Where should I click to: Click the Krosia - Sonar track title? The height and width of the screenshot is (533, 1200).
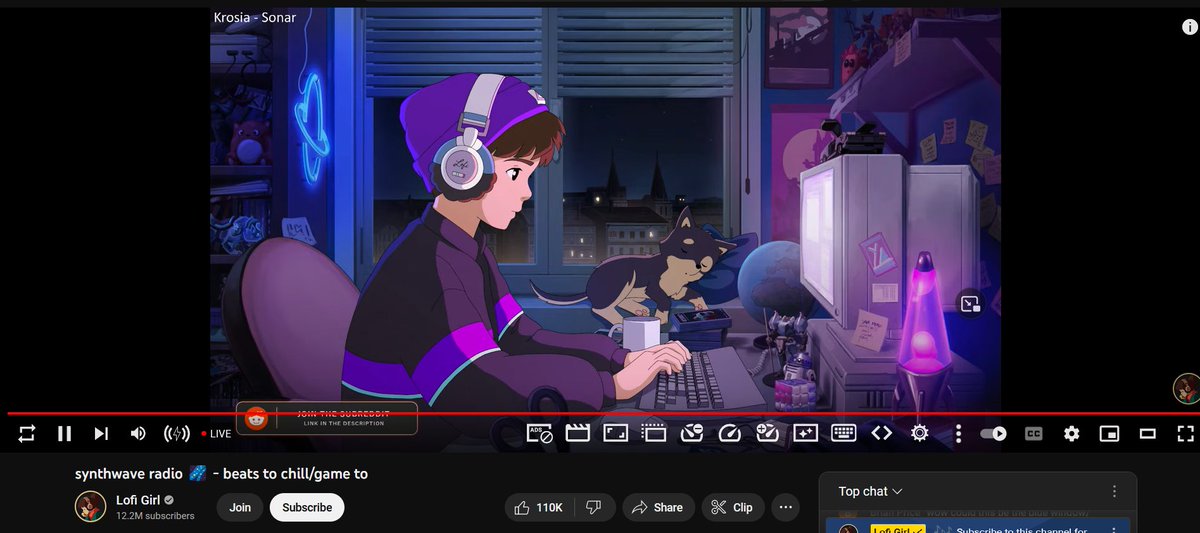coord(255,17)
